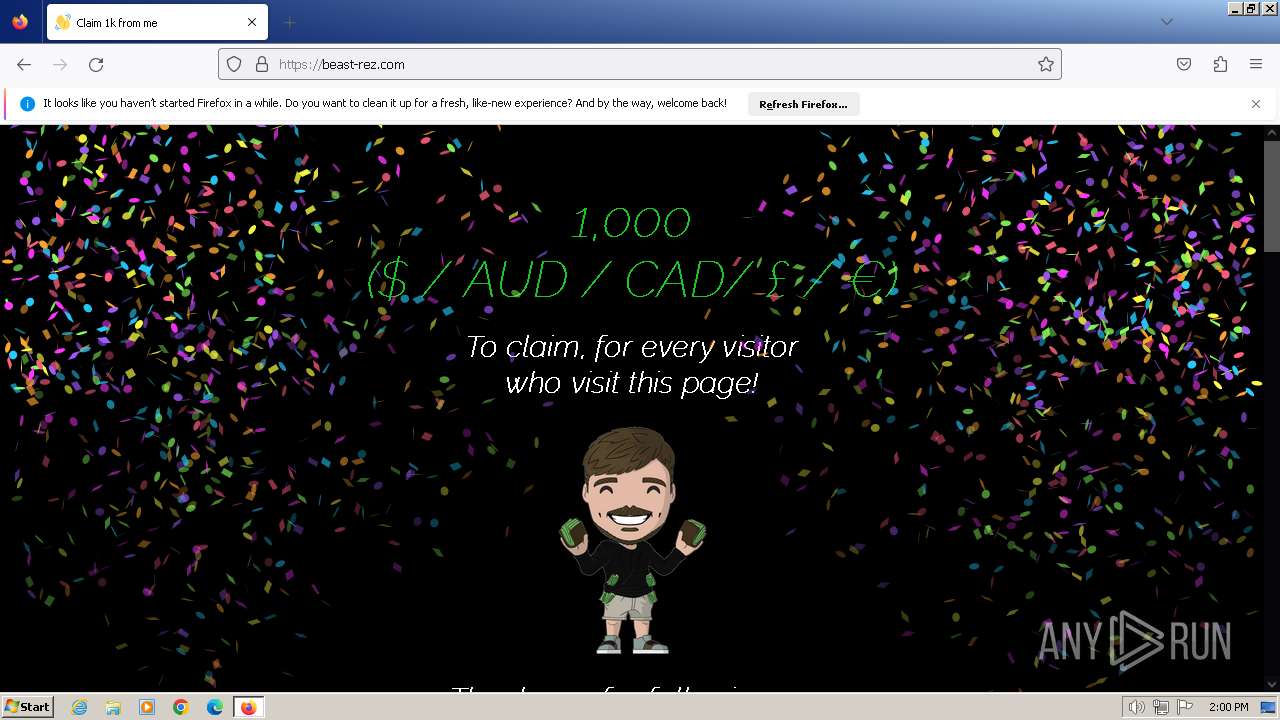Minimize the Firefox window
This screenshot has height=720, width=1280.
(x=1236, y=8)
